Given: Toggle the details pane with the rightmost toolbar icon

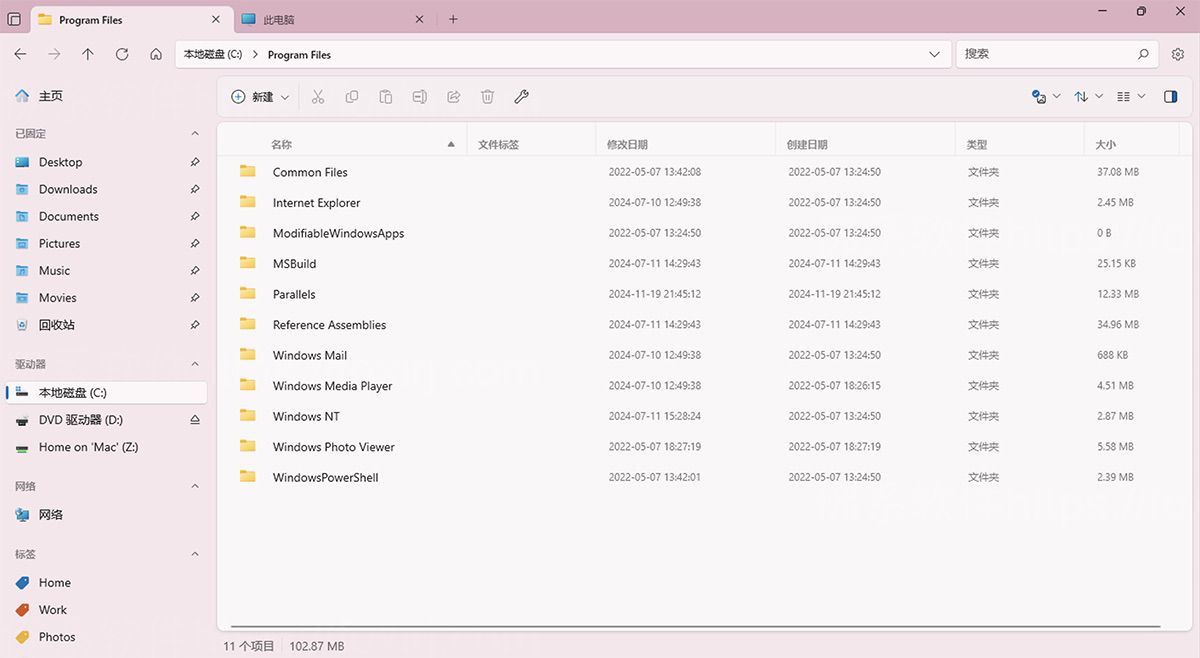Looking at the screenshot, I should point(1170,96).
